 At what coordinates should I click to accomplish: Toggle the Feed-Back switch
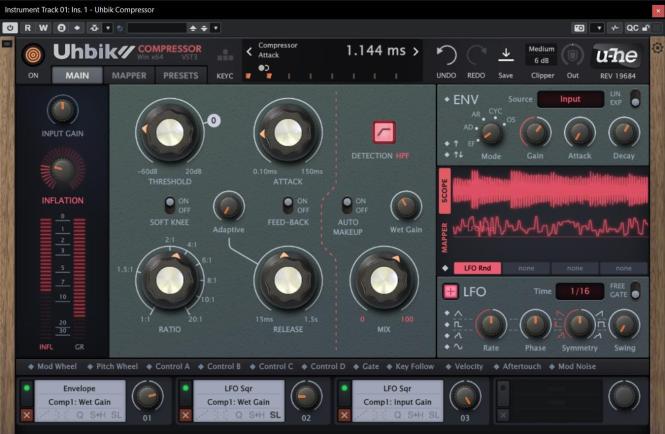288,205
